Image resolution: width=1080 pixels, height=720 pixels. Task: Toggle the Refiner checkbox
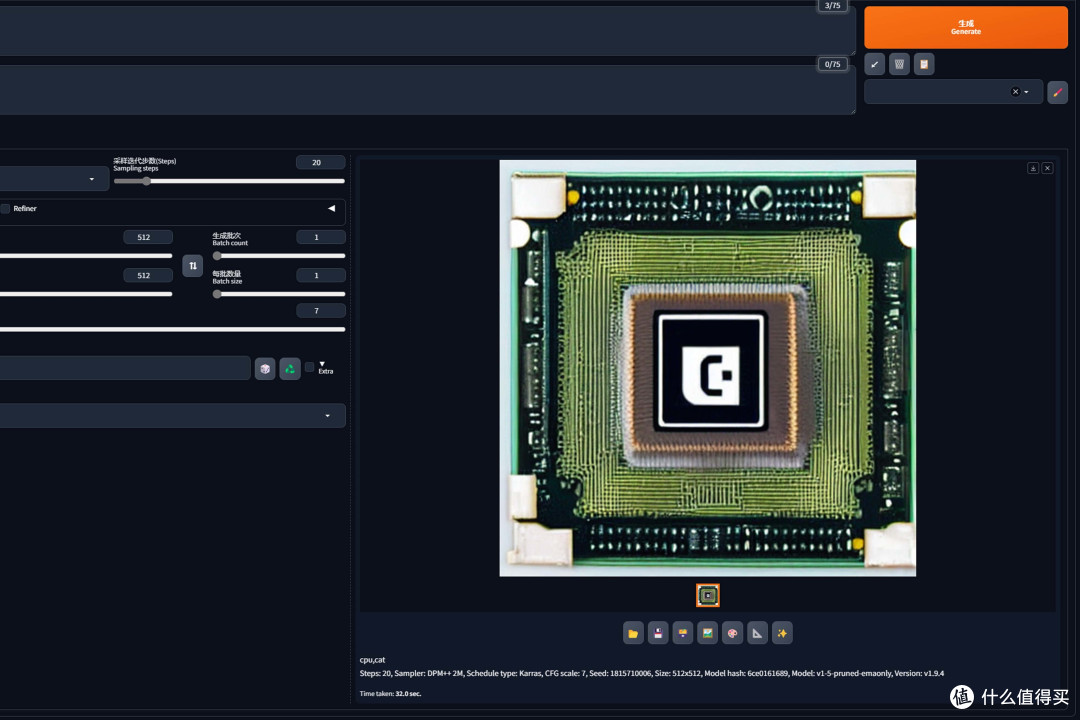click(x=6, y=209)
